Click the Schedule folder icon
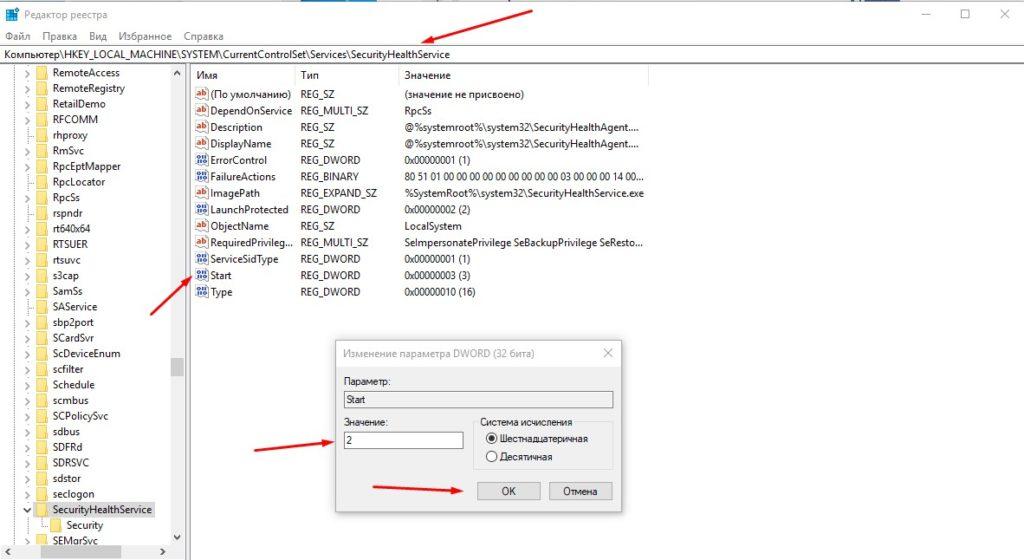This screenshot has height=560, width=1024. [42, 384]
